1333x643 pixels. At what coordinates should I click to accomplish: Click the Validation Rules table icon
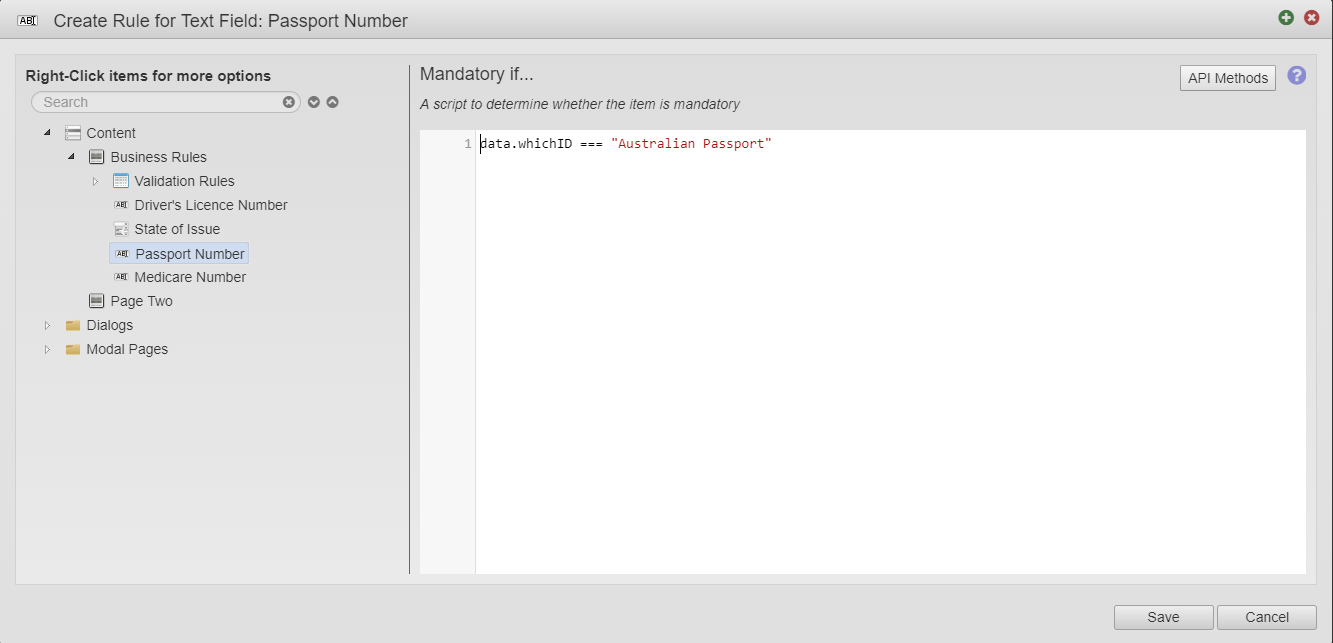121,181
